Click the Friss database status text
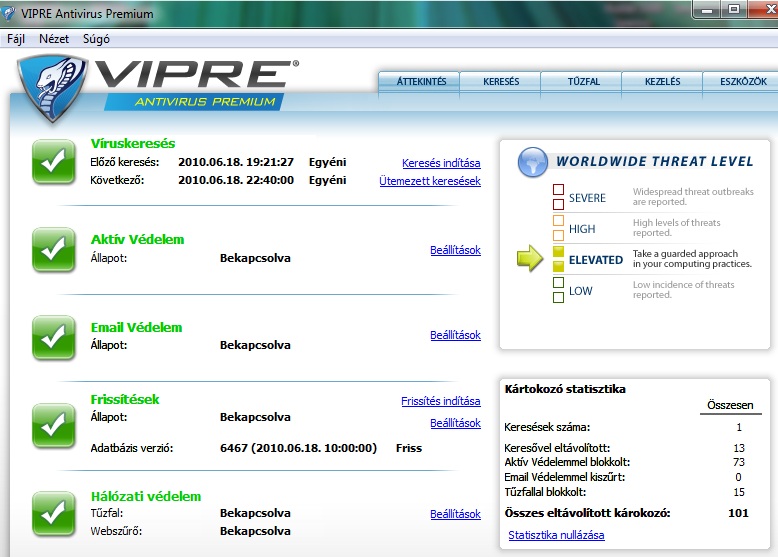 (x=409, y=448)
